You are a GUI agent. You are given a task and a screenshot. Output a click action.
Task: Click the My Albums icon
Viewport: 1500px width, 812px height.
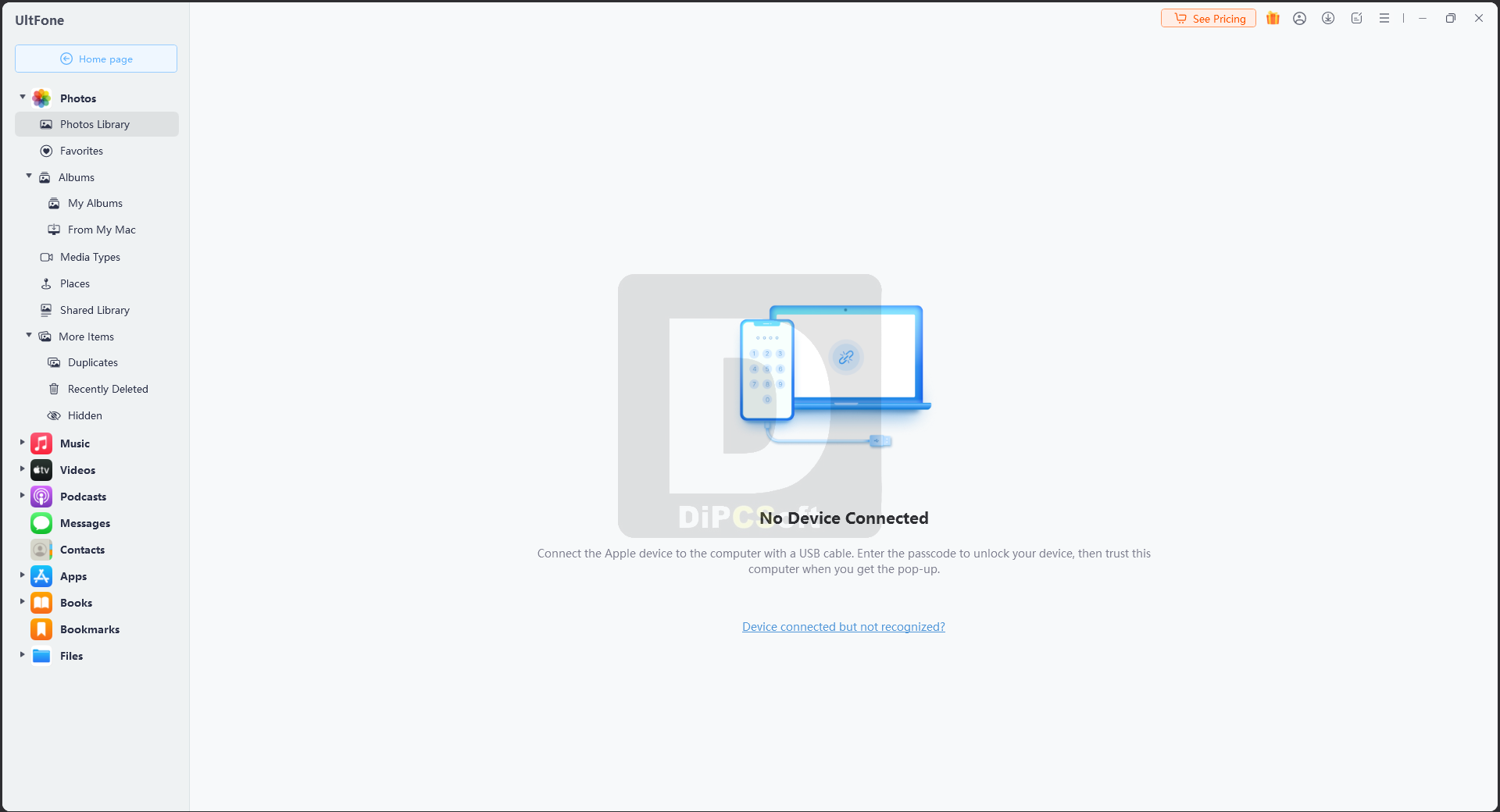pos(54,203)
